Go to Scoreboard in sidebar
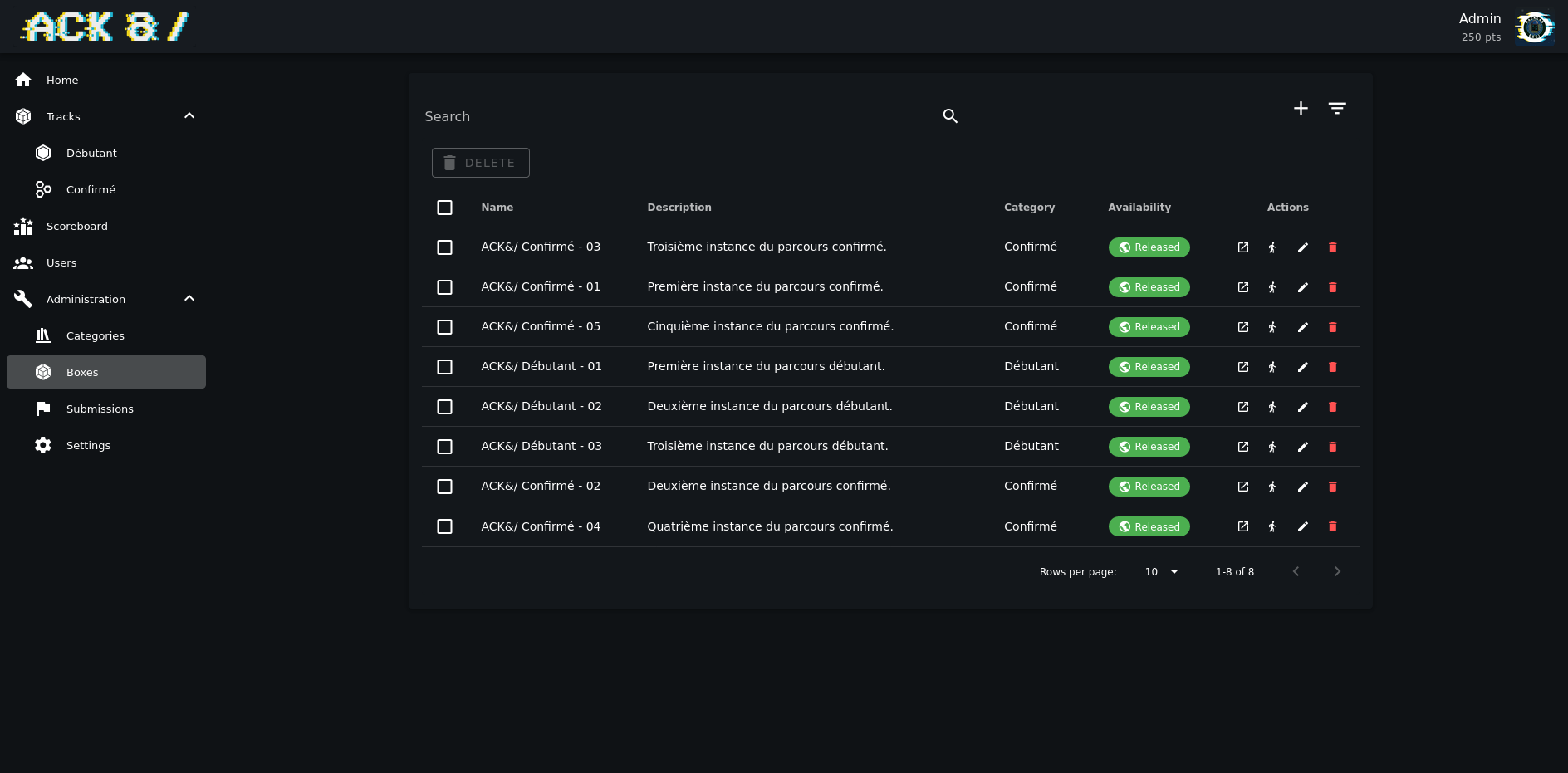This screenshot has height=773, width=1568. (77, 226)
